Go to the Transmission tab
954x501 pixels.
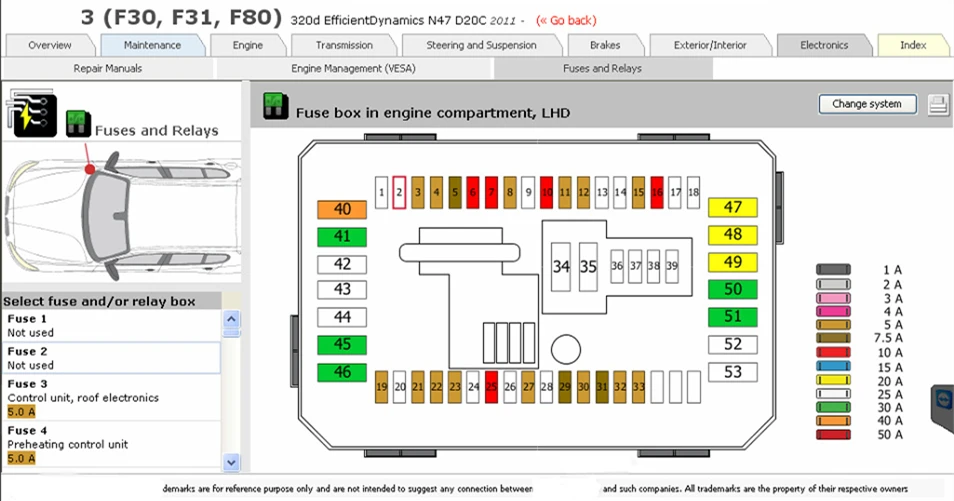(344, 45)
